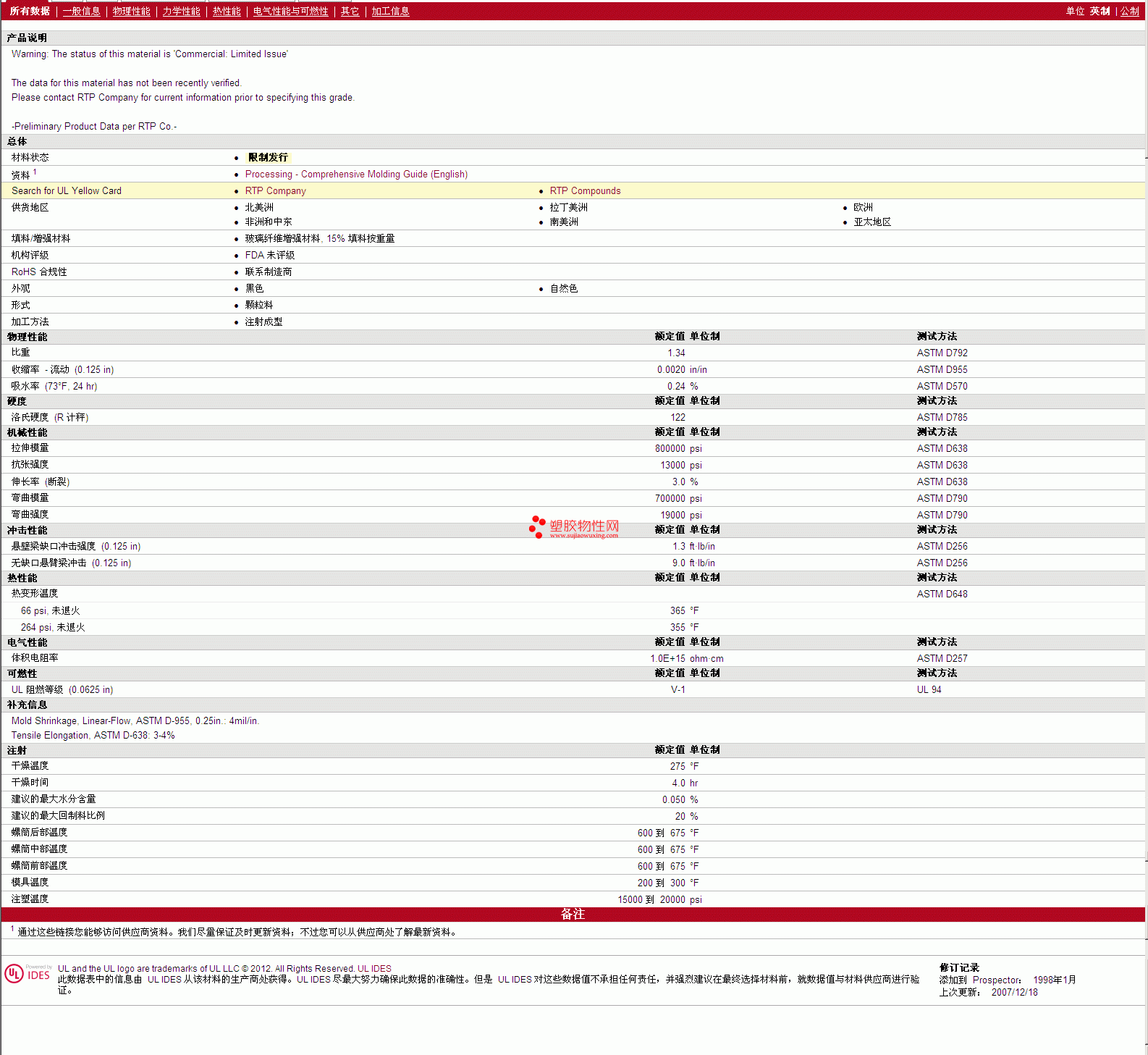
Task: Select 英制 (English) units option
Action: pos(1100,12)
